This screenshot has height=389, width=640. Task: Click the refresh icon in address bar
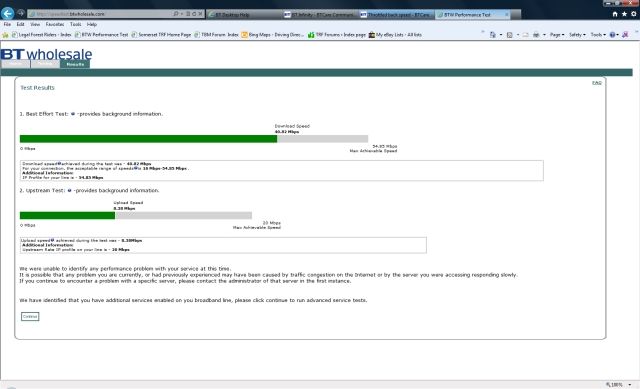(x=194, y=14)
